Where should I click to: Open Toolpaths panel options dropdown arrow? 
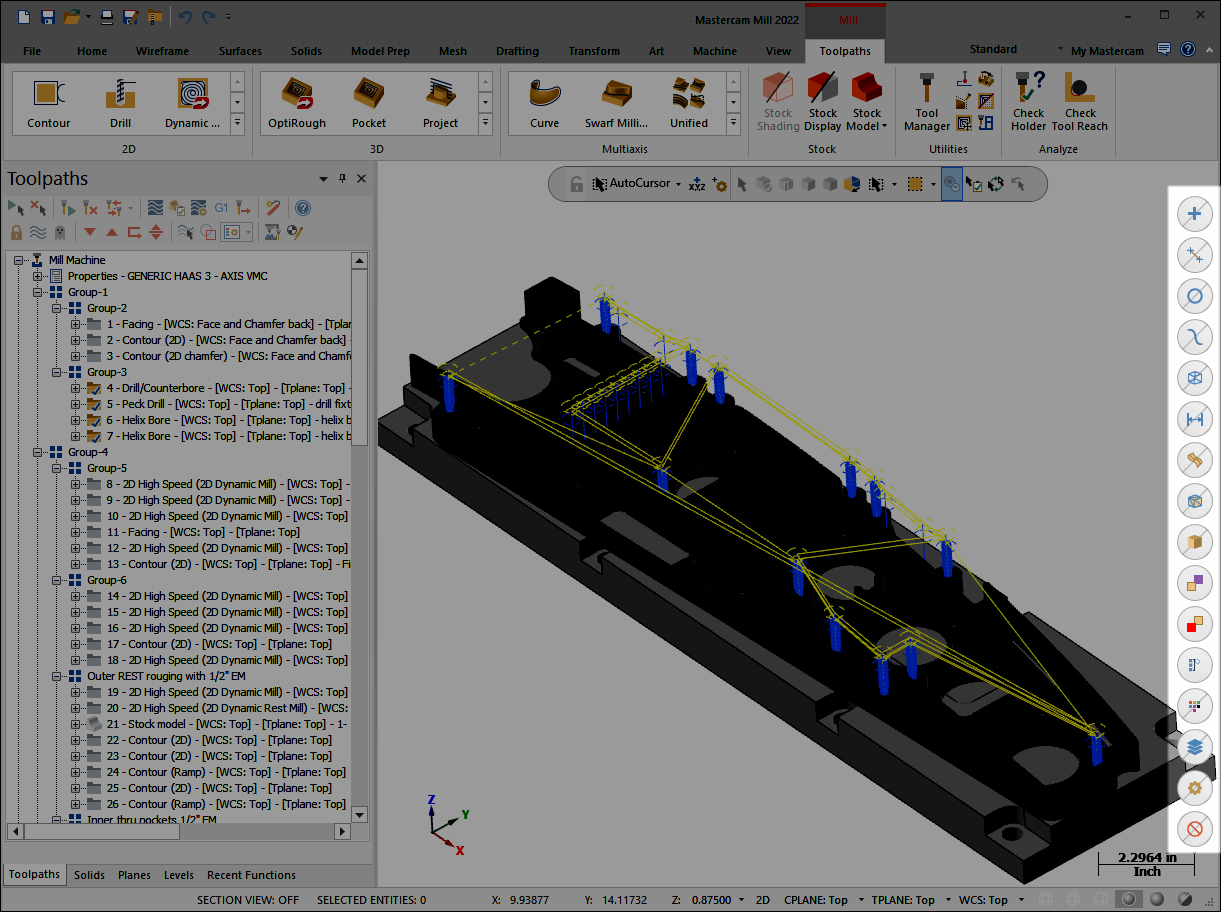point(323,179)
